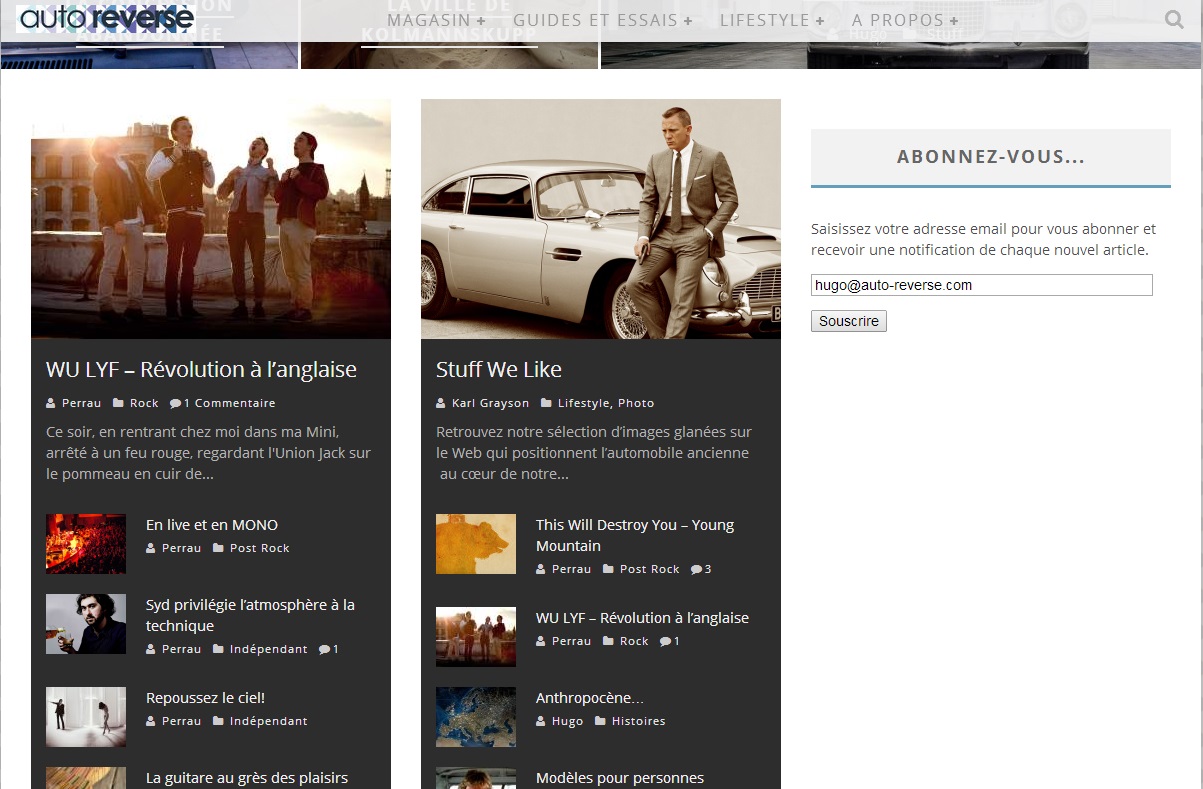
Task: Open Repoussez le ciel! article link
Action: (x=205, y=698)
